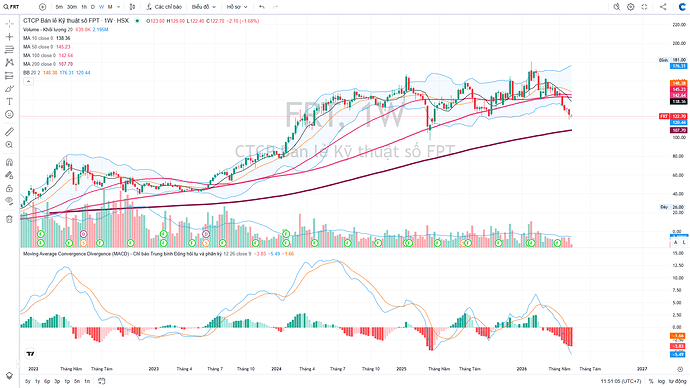Click the share chart icon
690x388 pixels.
click(663, 7)
